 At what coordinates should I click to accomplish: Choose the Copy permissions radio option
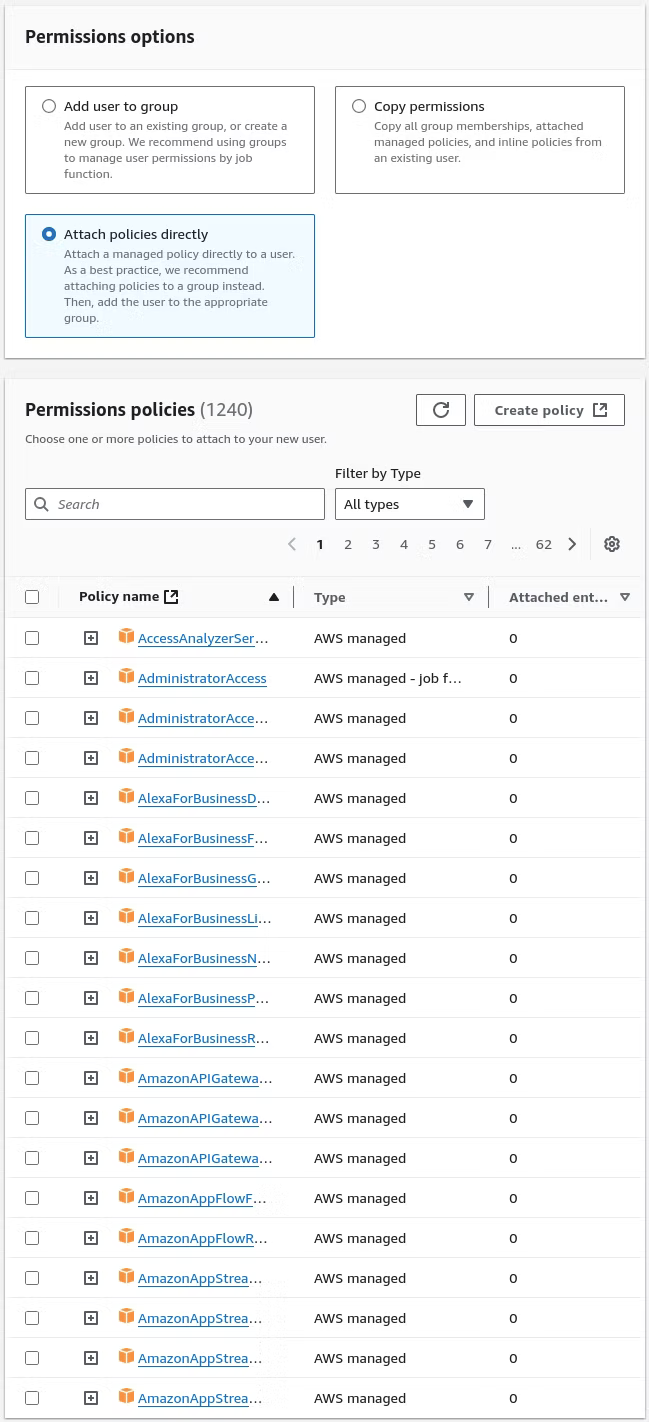coord(359,106)
